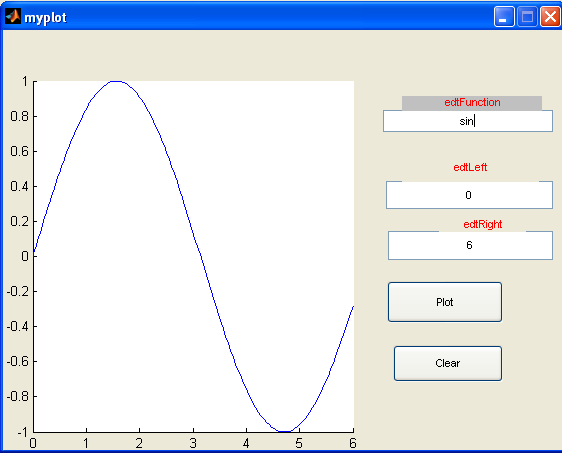Click the x-axis tick label 3
This screenshot has height=453, width=562.
(x=193, y=443)
